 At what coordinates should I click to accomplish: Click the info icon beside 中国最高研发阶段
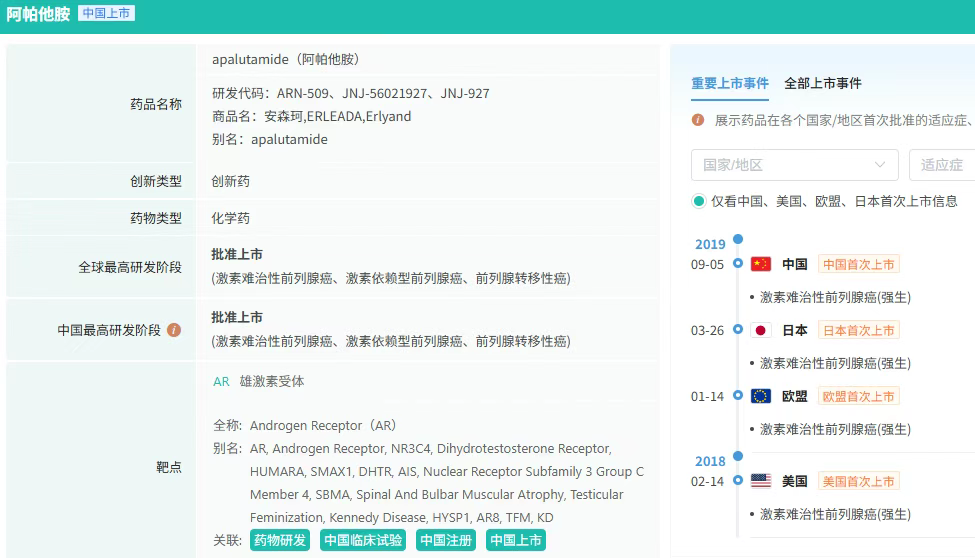(x=174, y=330)
